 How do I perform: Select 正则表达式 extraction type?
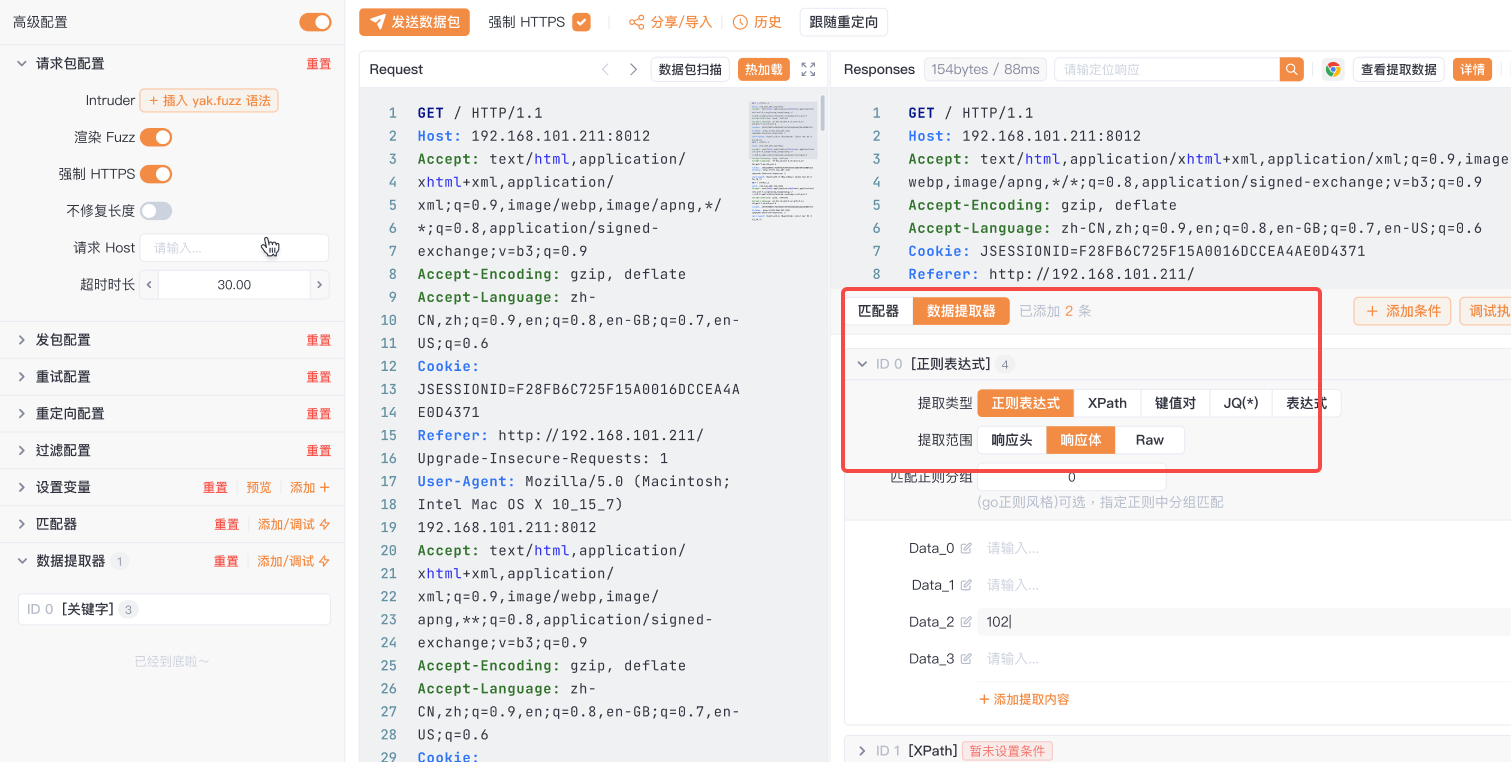[x=1026, y=403]
